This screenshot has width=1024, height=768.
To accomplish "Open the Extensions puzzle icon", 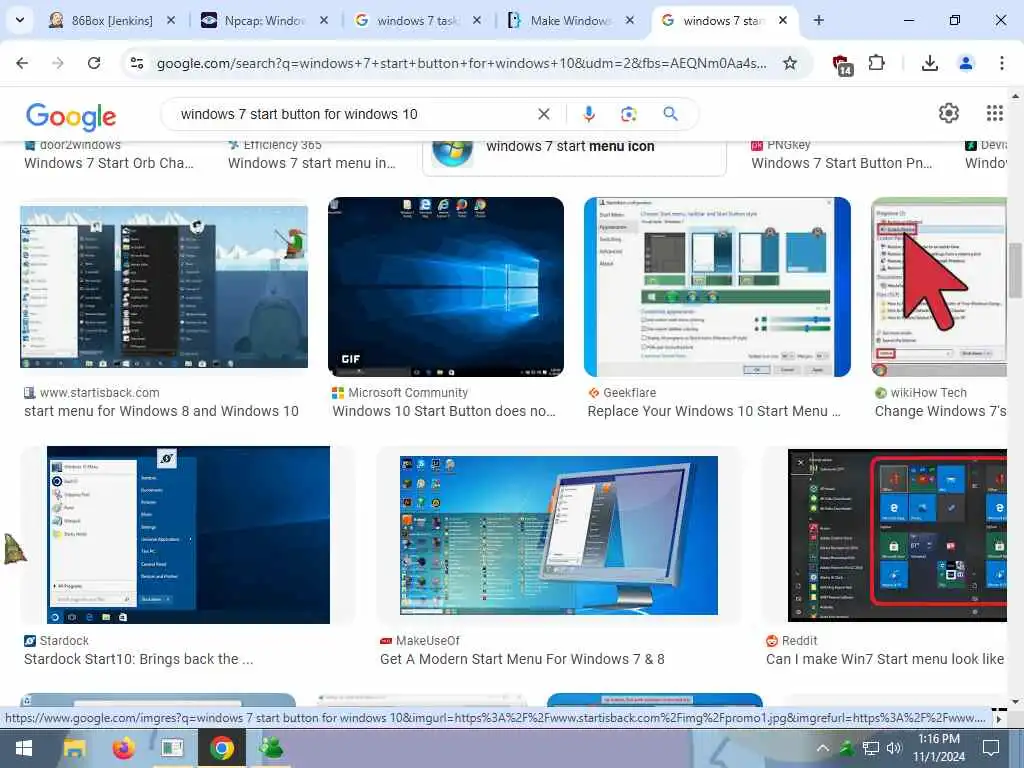I will 876,63.
